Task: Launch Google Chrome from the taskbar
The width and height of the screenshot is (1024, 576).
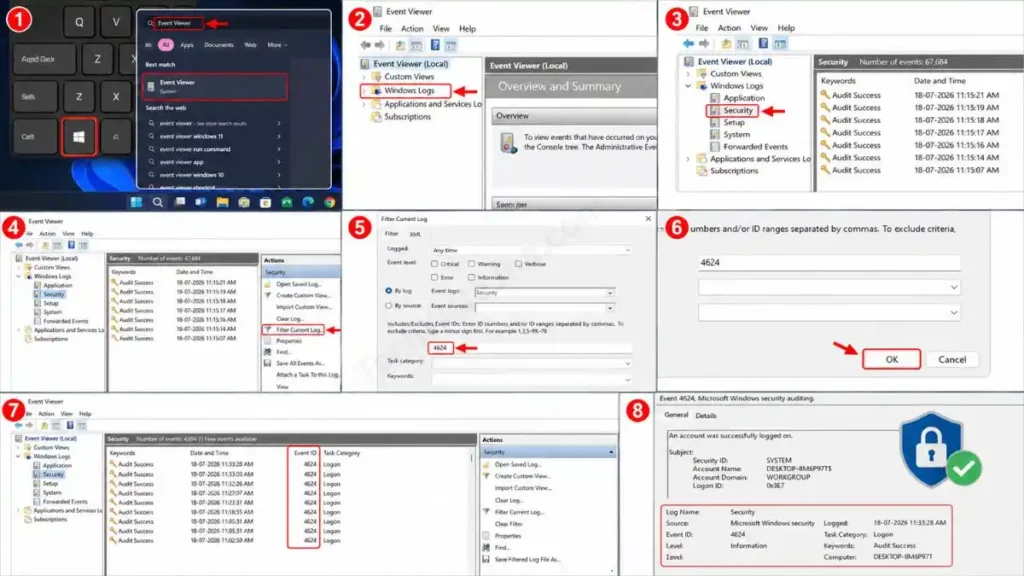Action: 330,202
